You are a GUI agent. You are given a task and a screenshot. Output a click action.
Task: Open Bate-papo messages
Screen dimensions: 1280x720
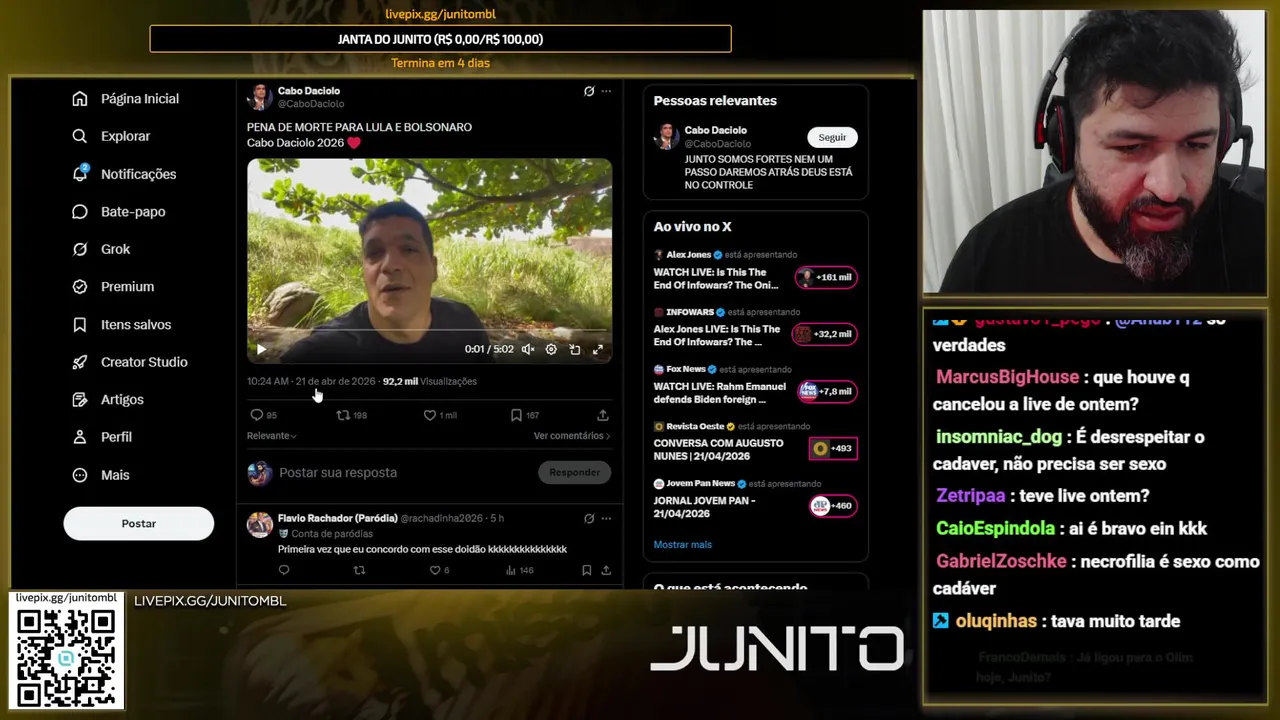(x=119, y=212)
